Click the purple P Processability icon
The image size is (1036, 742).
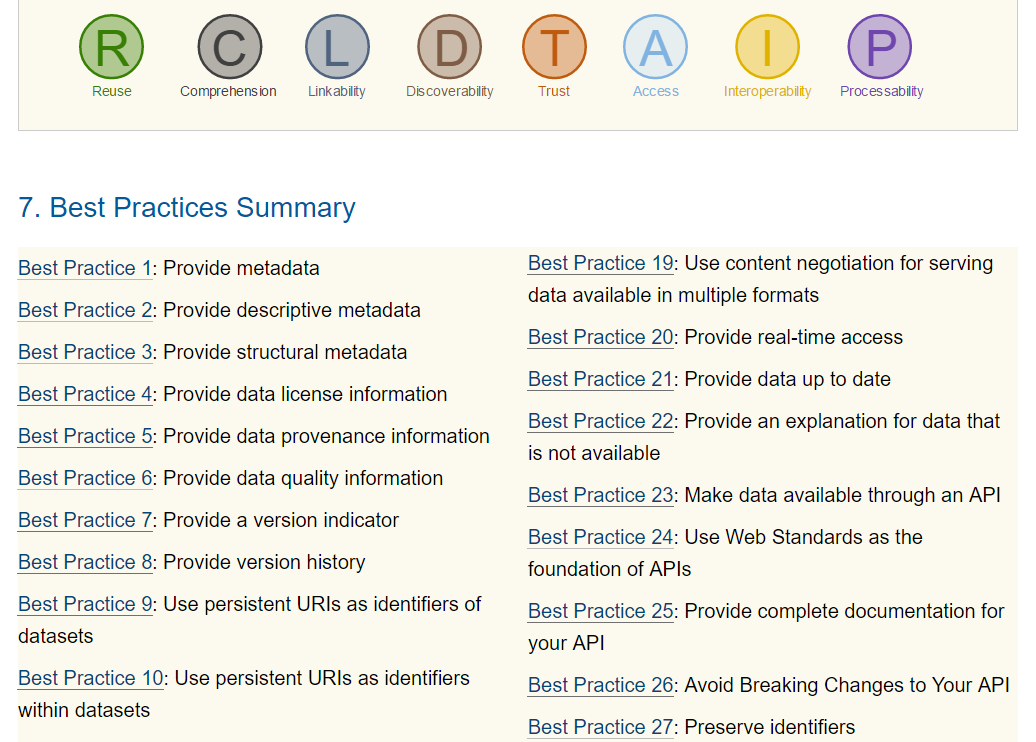[x=880, y=47]
